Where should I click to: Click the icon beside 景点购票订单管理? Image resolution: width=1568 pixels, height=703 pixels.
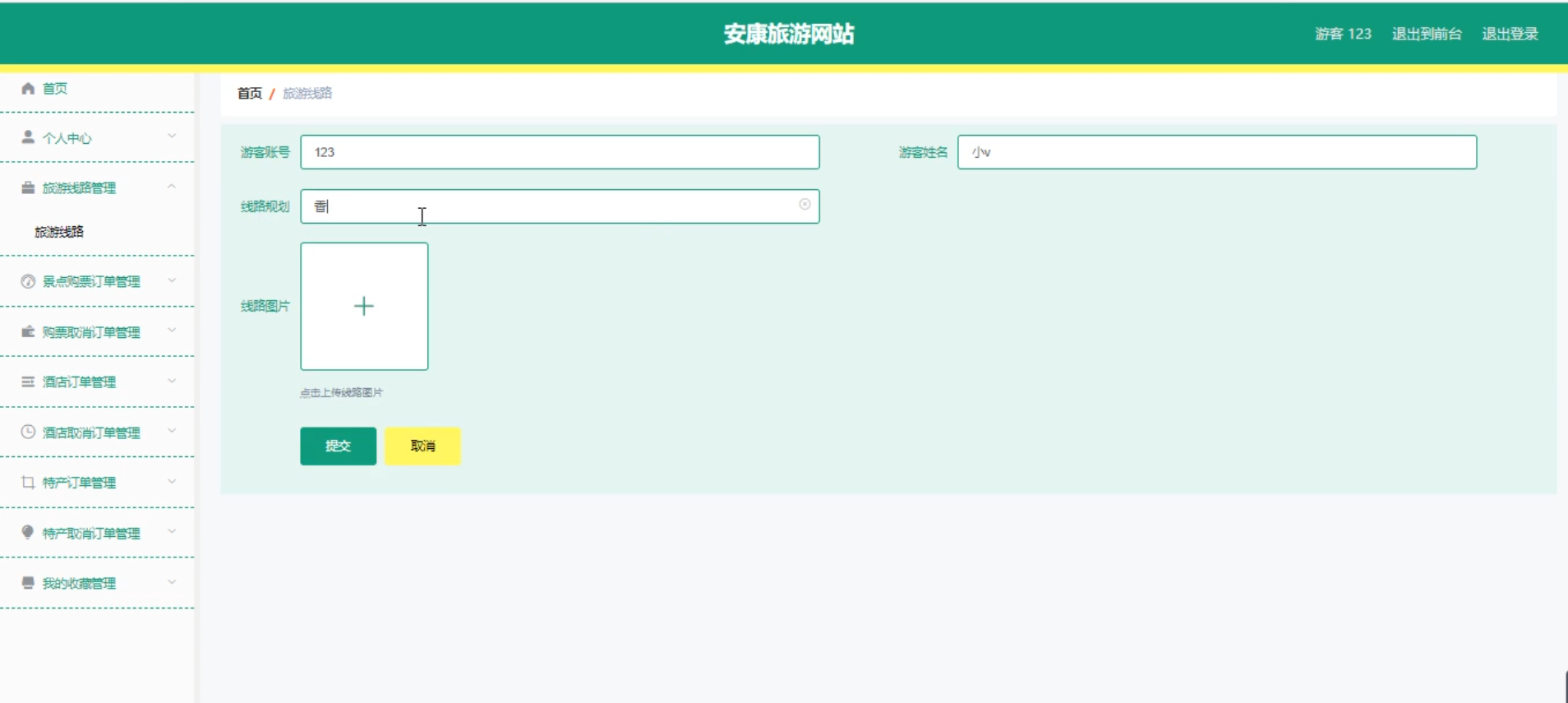tap(28, 281)
